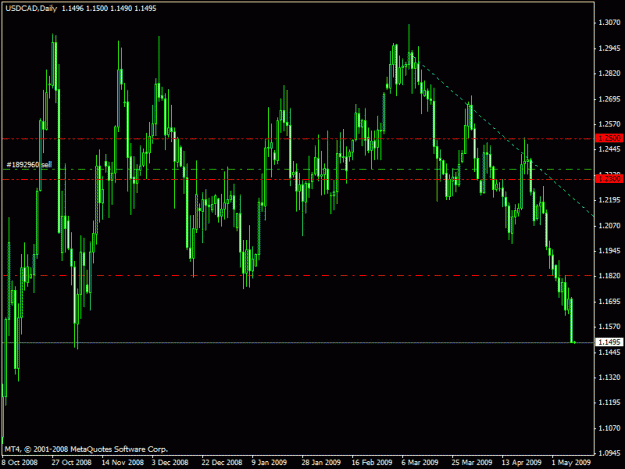The width and height of the screenshot is (625, 469).
Task: Click the 27 Oct 2008 date label
Action: pyautogui.click(x=71, y=463)
